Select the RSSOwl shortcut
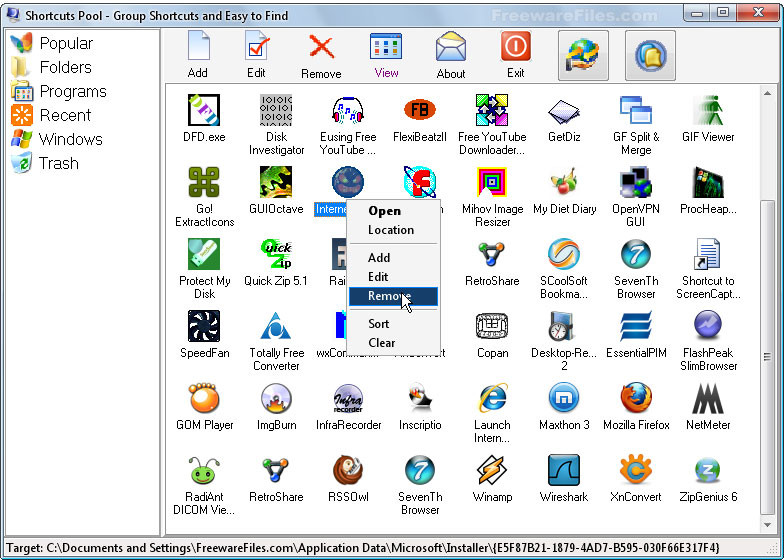 348,478
